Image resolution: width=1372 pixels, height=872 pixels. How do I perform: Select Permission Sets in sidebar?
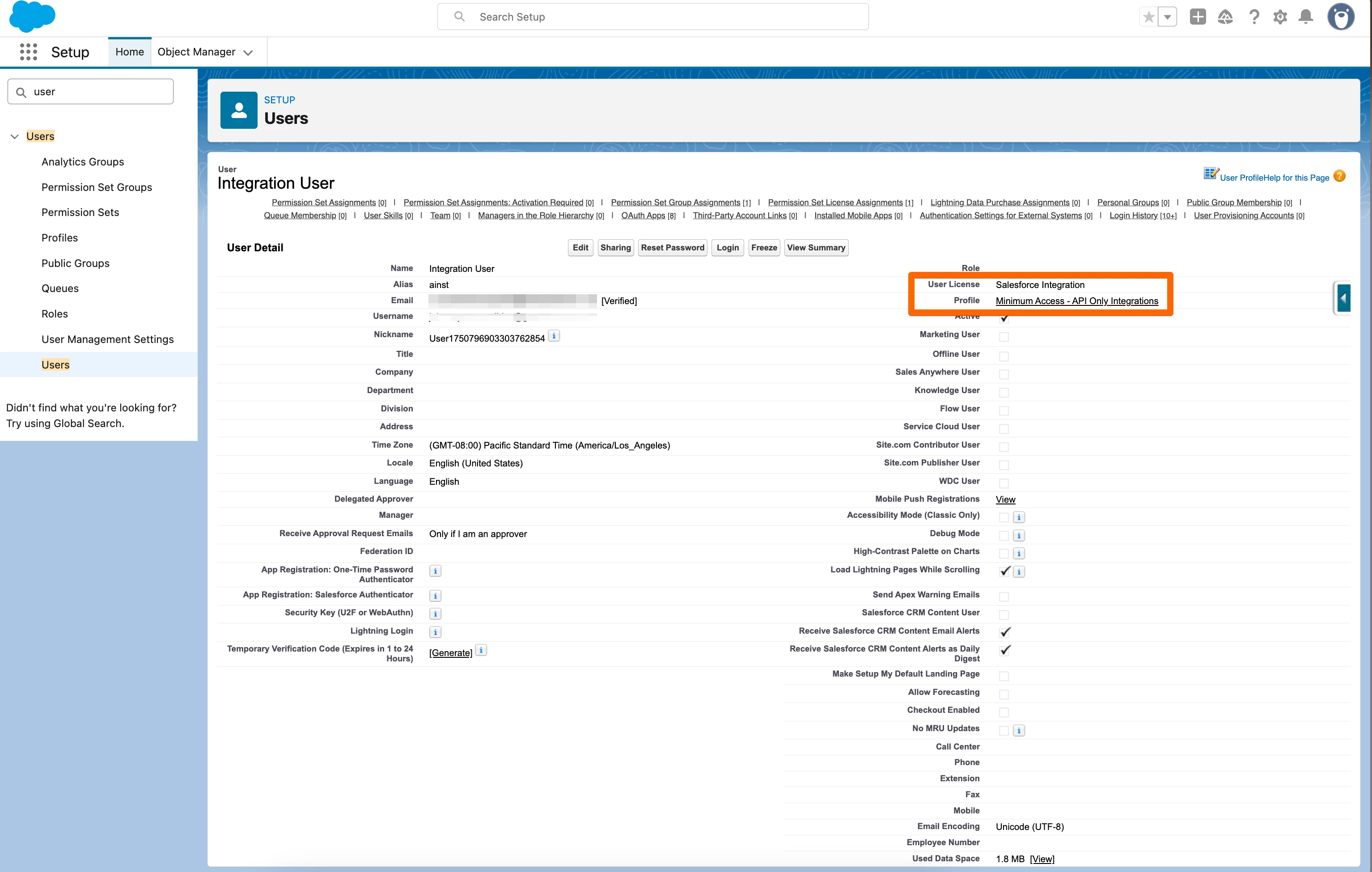[80, 212]
